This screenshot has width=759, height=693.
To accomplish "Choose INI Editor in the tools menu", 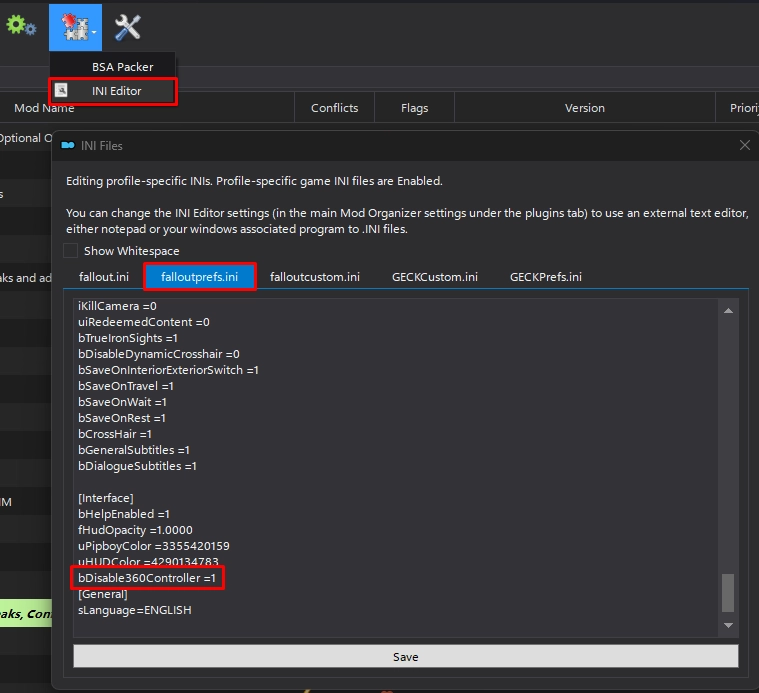I will click(x=117, y=91).
